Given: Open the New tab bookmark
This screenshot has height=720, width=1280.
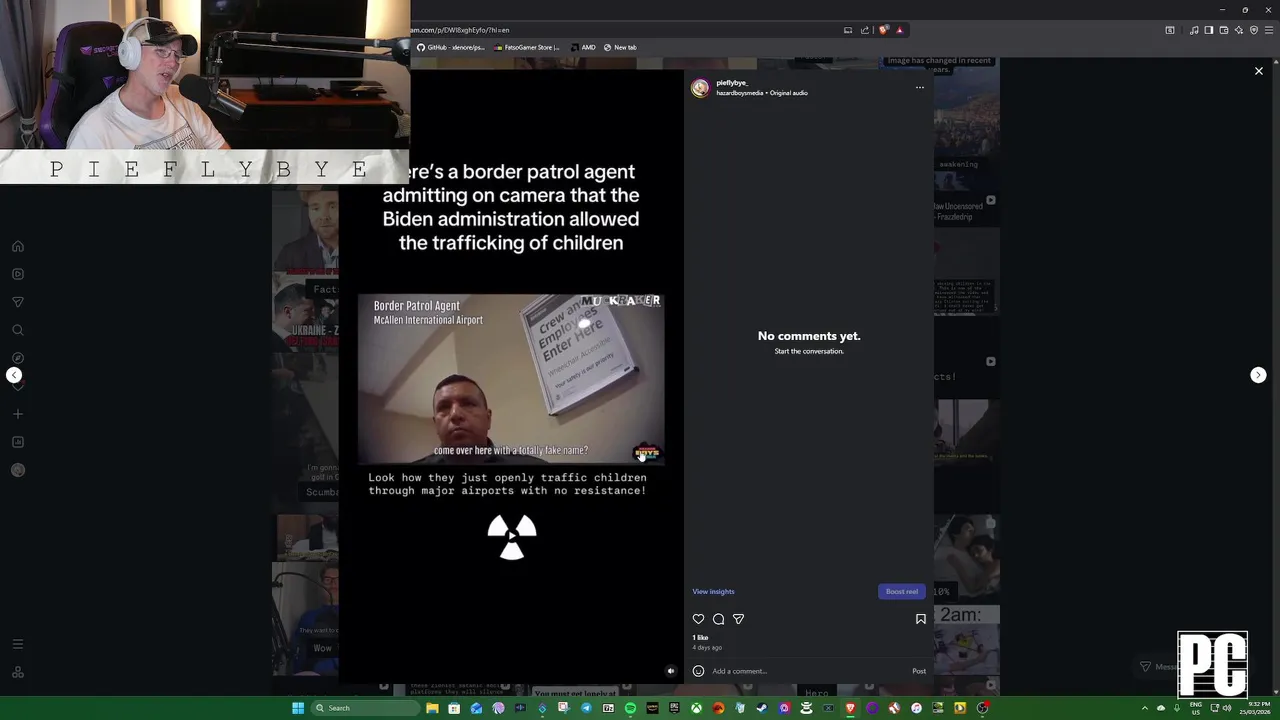Looking at the screenshot, I should click(x=620, y=47).
